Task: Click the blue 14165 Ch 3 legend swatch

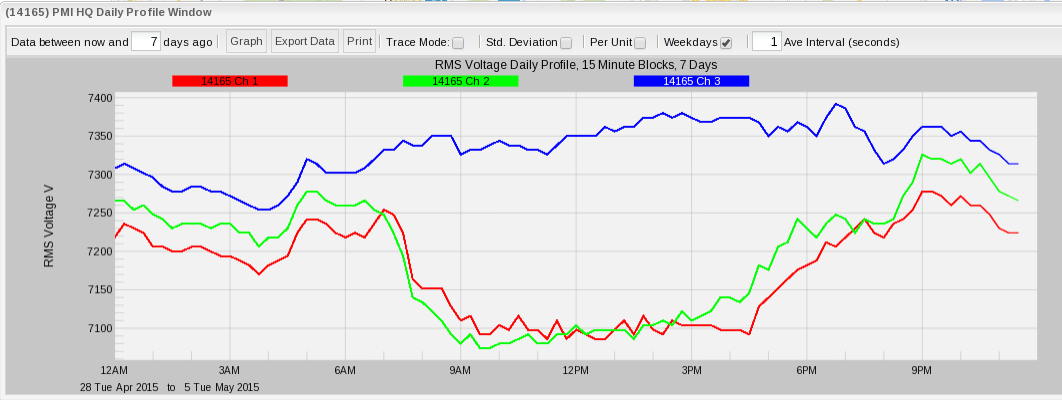Action: (x=691, y=81)
